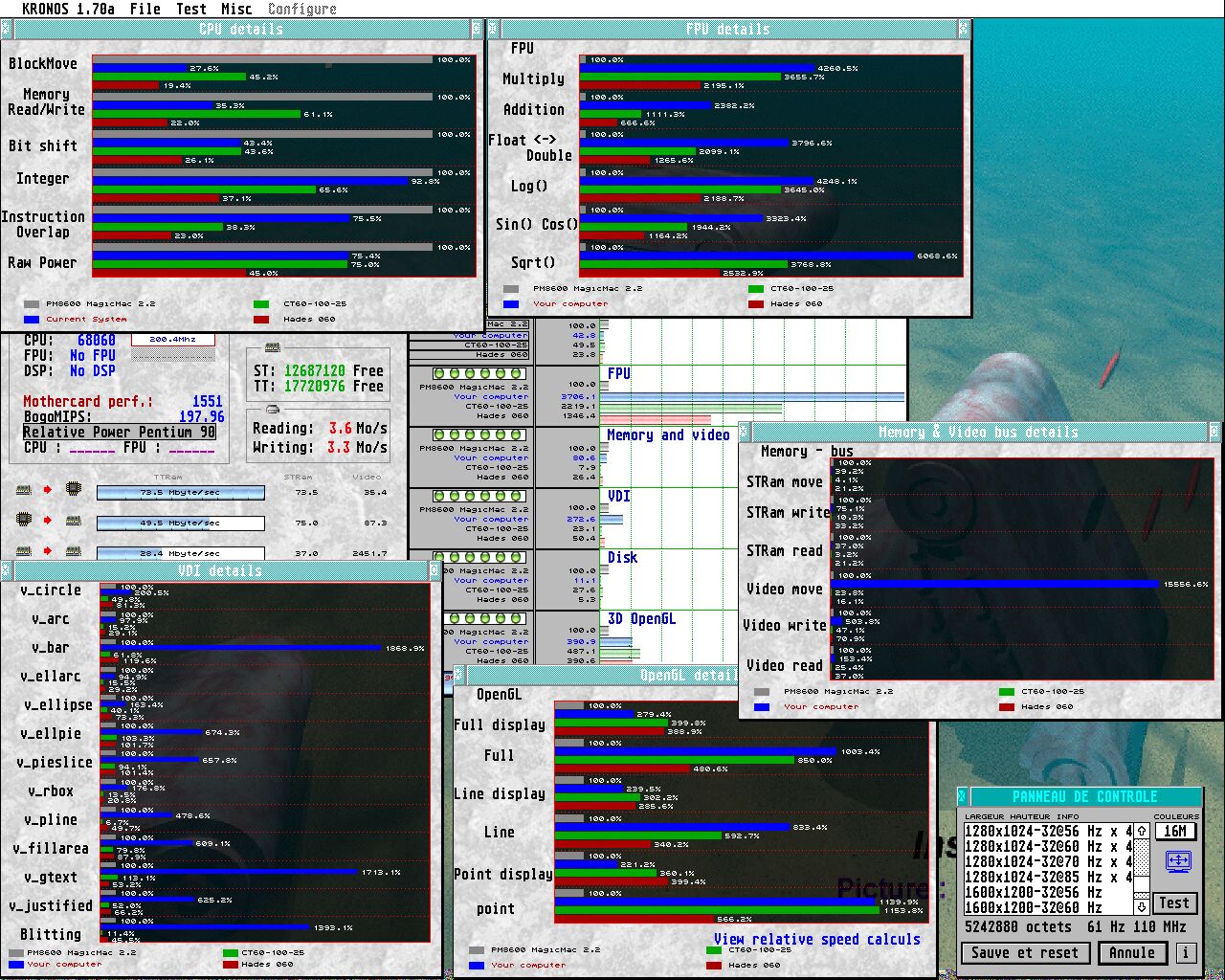Toggle the first green LED in VDI row
The width and height of the screenshot is (1225, 980).
tap(440, 496)
